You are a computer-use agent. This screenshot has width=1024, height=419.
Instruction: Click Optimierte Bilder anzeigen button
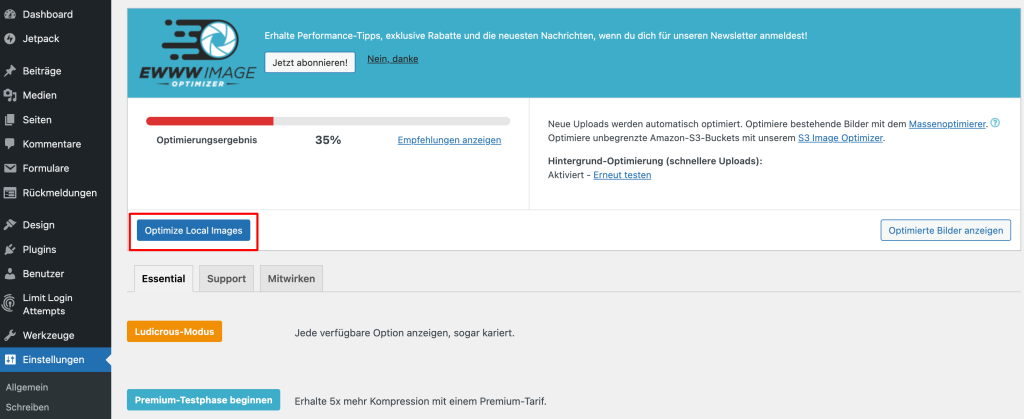(946, 230)
